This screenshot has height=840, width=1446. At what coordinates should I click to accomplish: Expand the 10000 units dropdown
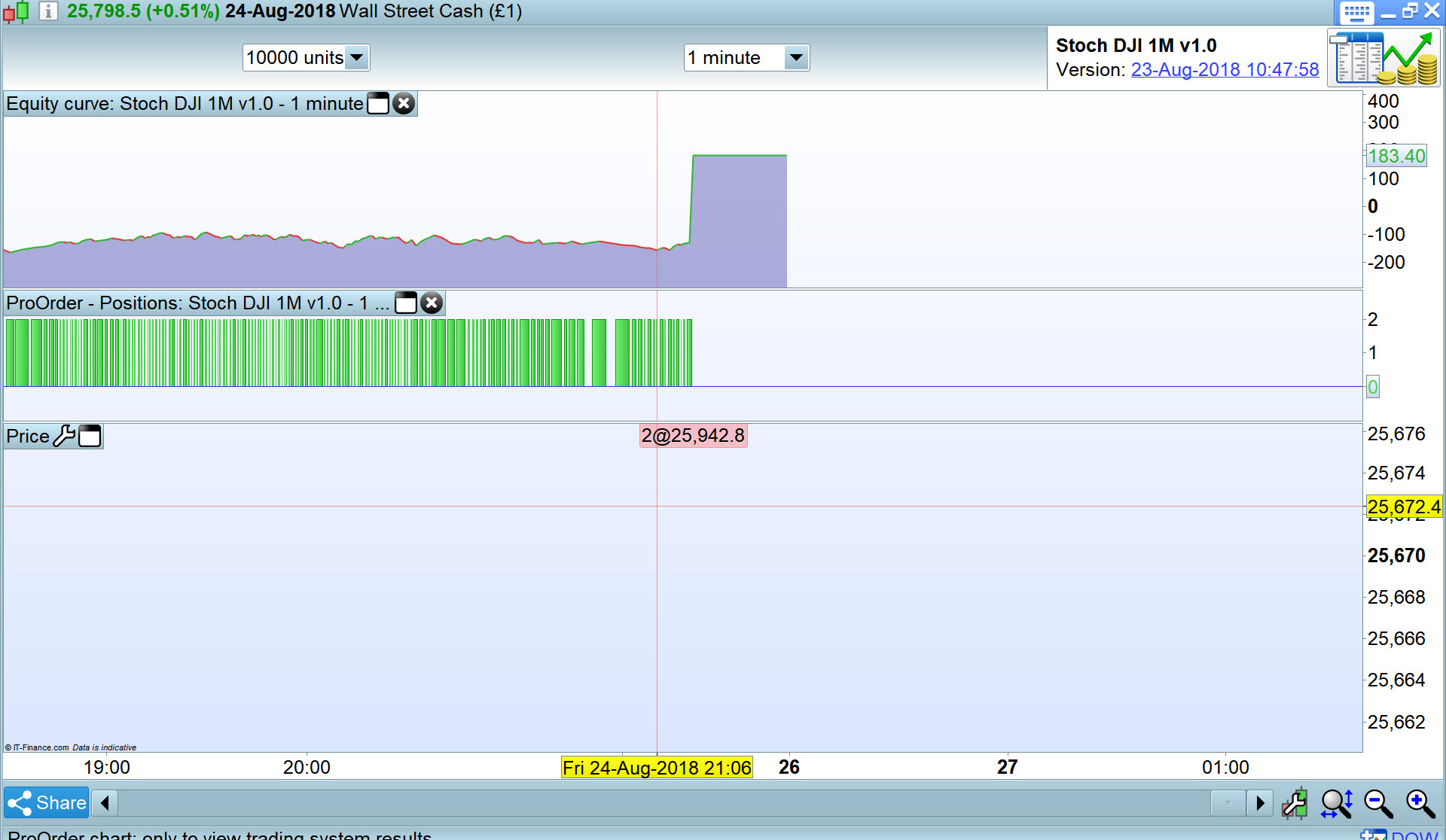click(357, 58)
